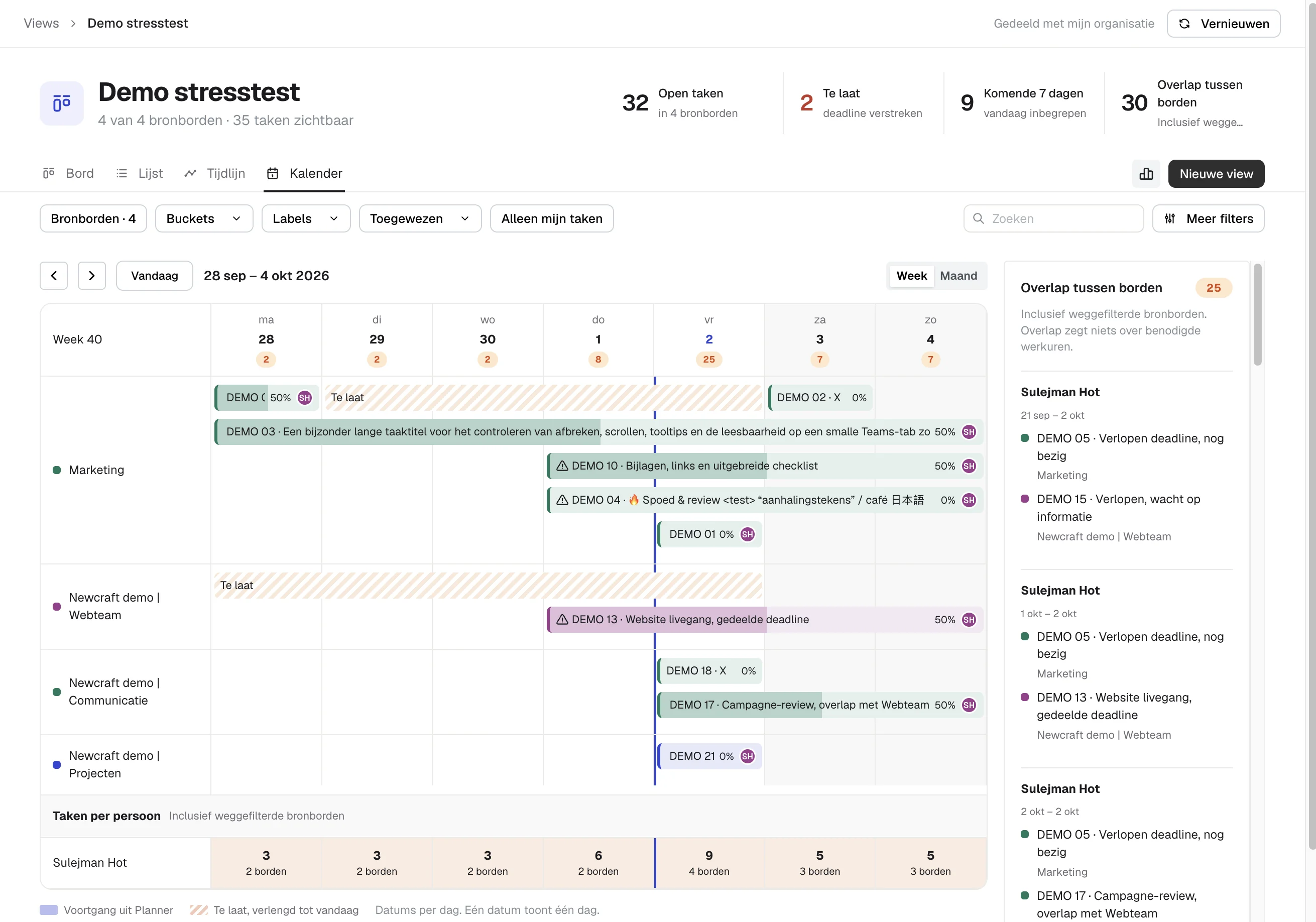Navigate to Views breadcrumb
Image resolution: width=1316 pixels, height=922 pixels.
tap(41, 24)
